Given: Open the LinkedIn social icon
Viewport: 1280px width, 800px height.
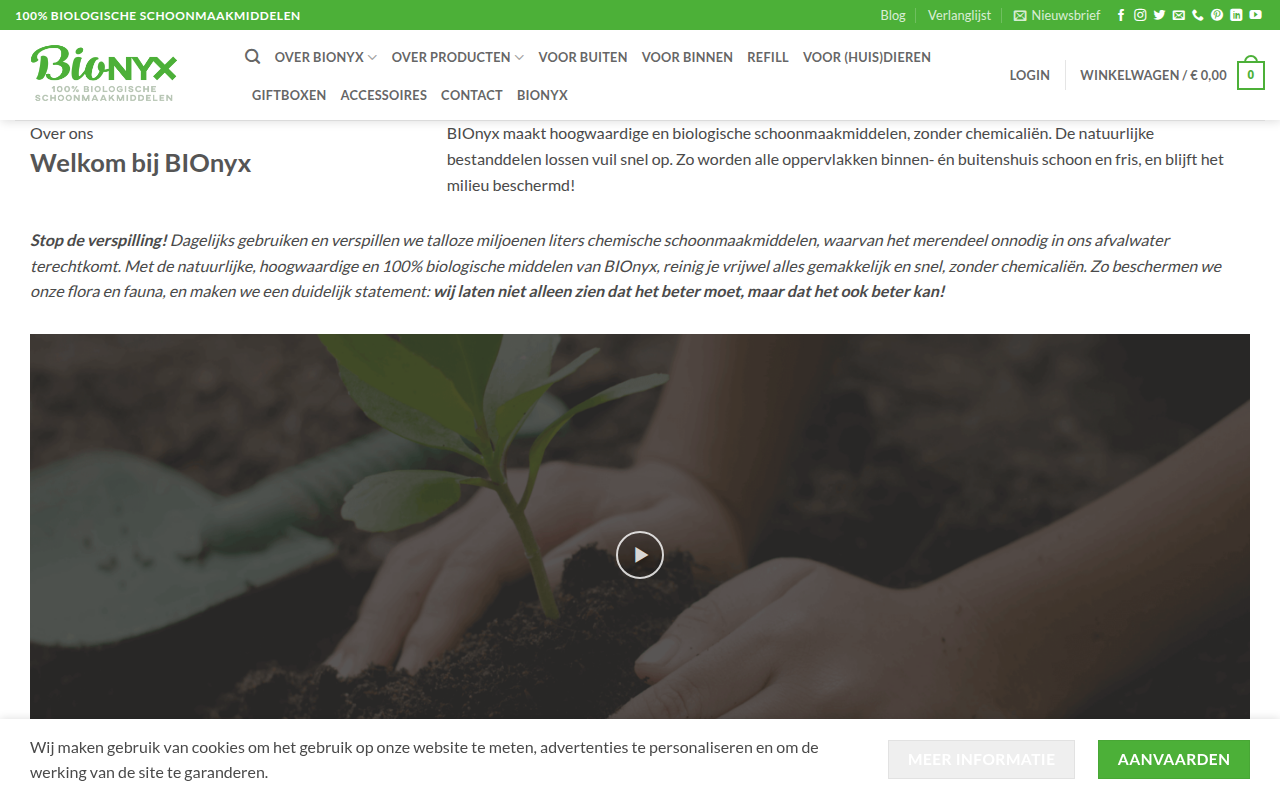Looking at the screenshot, I should (x=1236, y=15).
